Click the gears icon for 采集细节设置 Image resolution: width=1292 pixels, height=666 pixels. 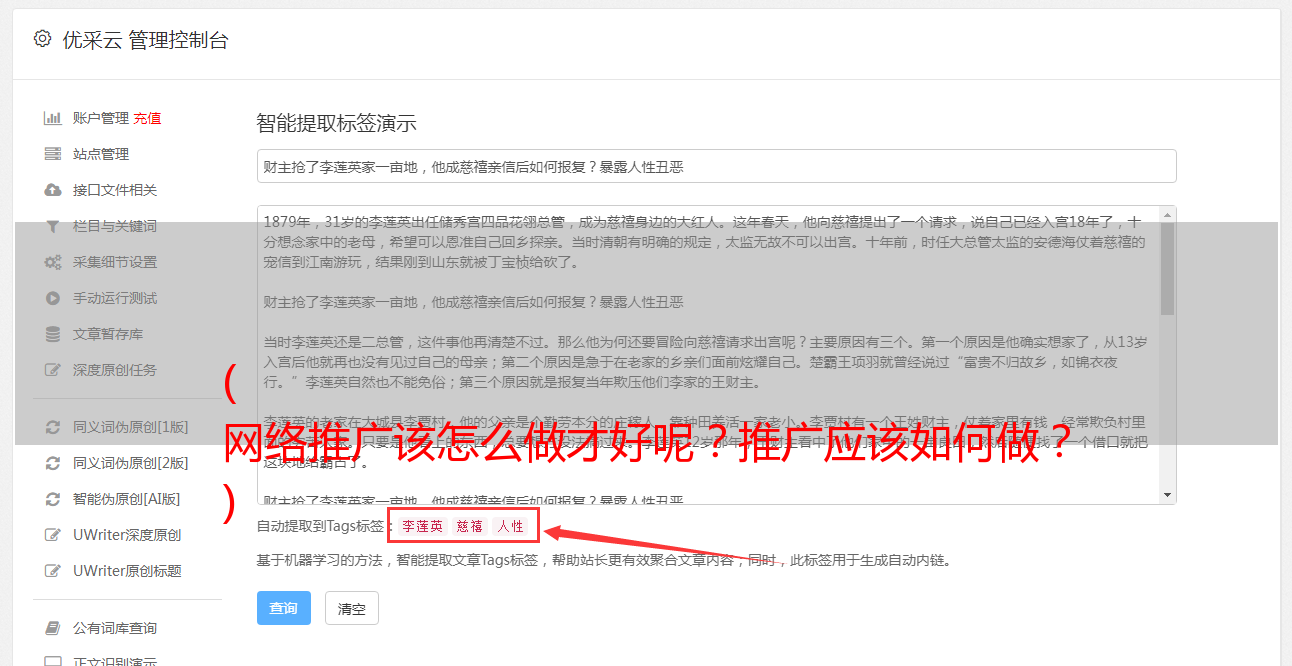coord(53,262)
